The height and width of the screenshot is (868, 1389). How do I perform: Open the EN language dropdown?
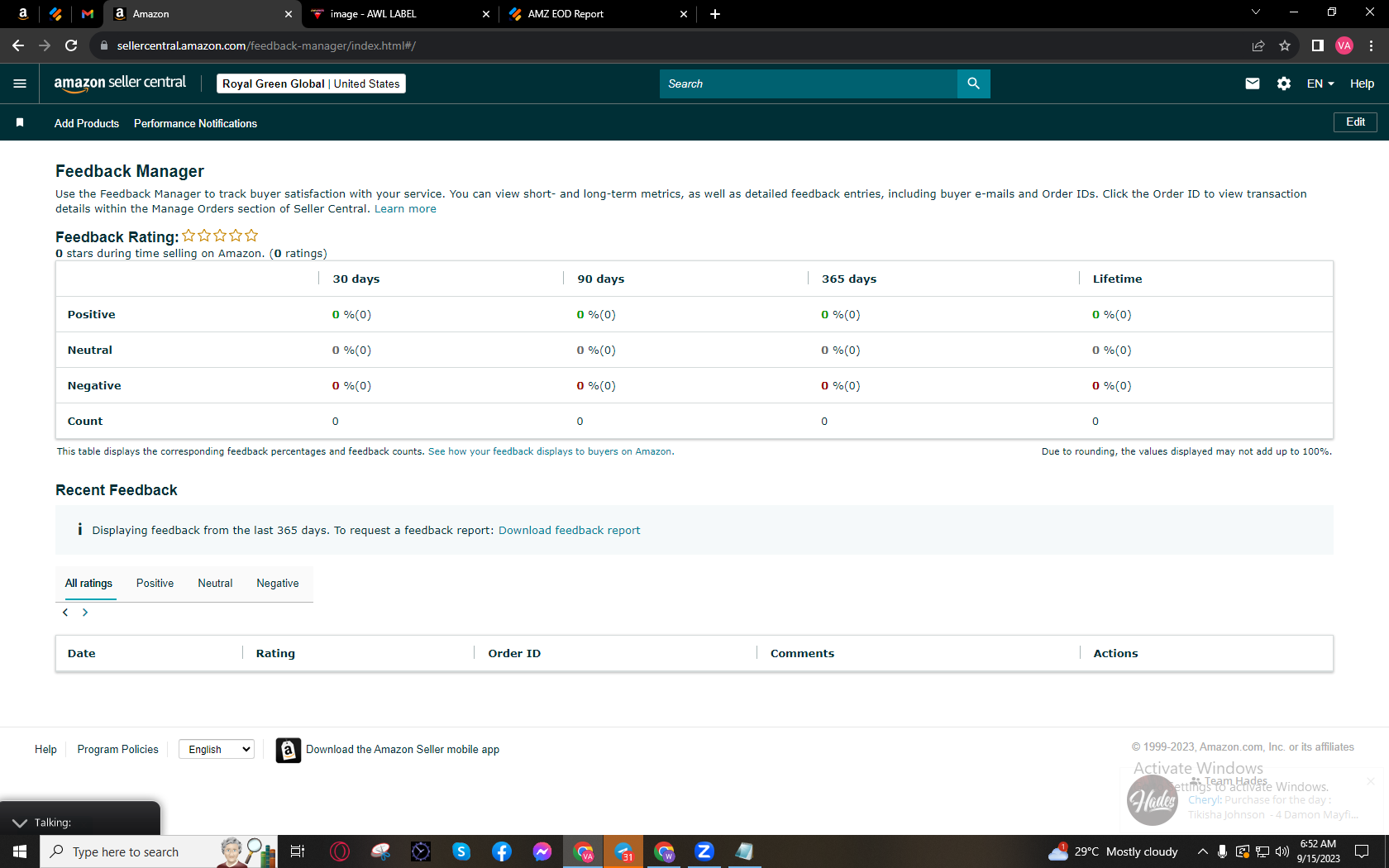point(1320,83)
